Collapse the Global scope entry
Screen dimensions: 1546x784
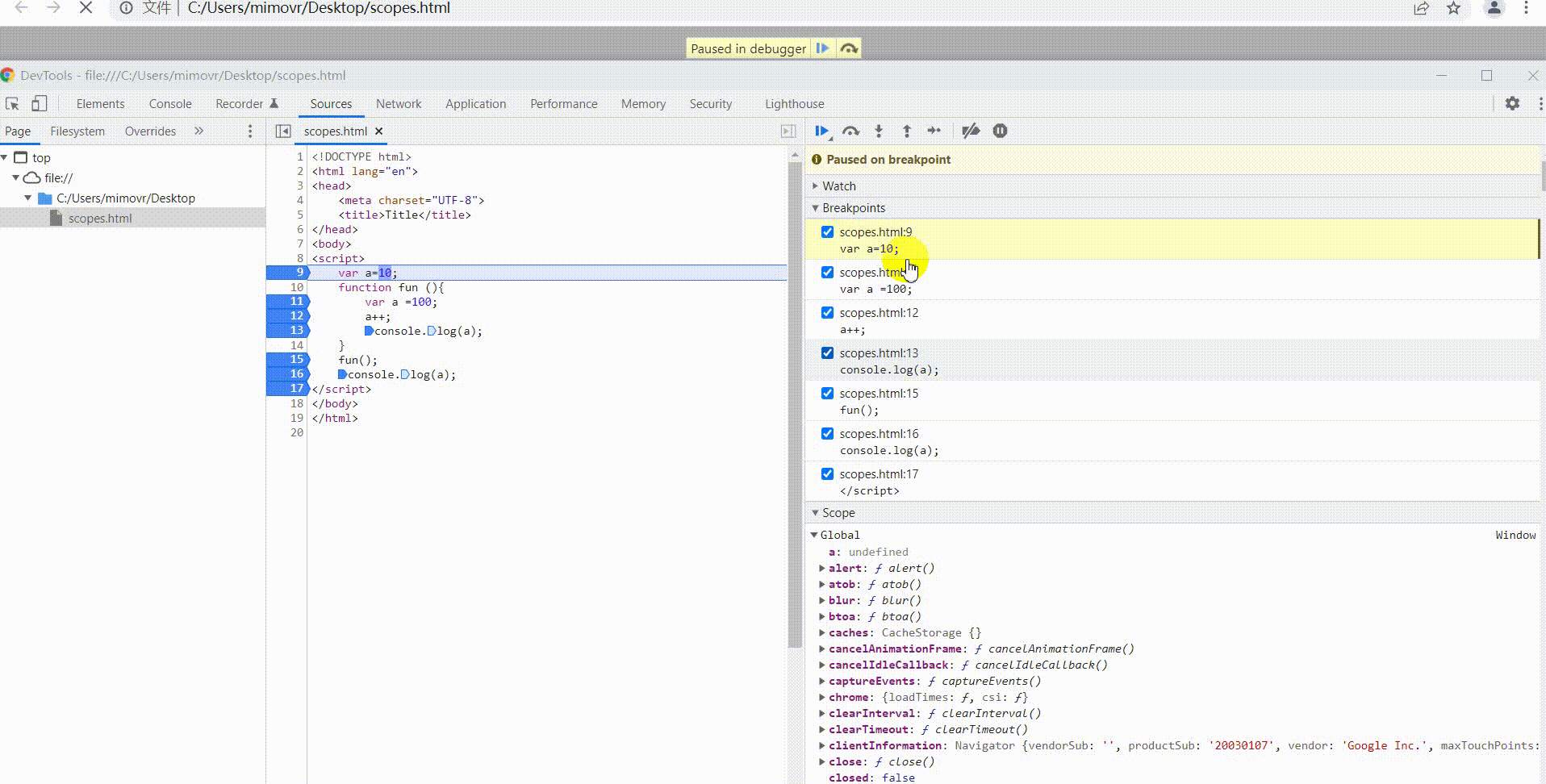coord(813,534)
